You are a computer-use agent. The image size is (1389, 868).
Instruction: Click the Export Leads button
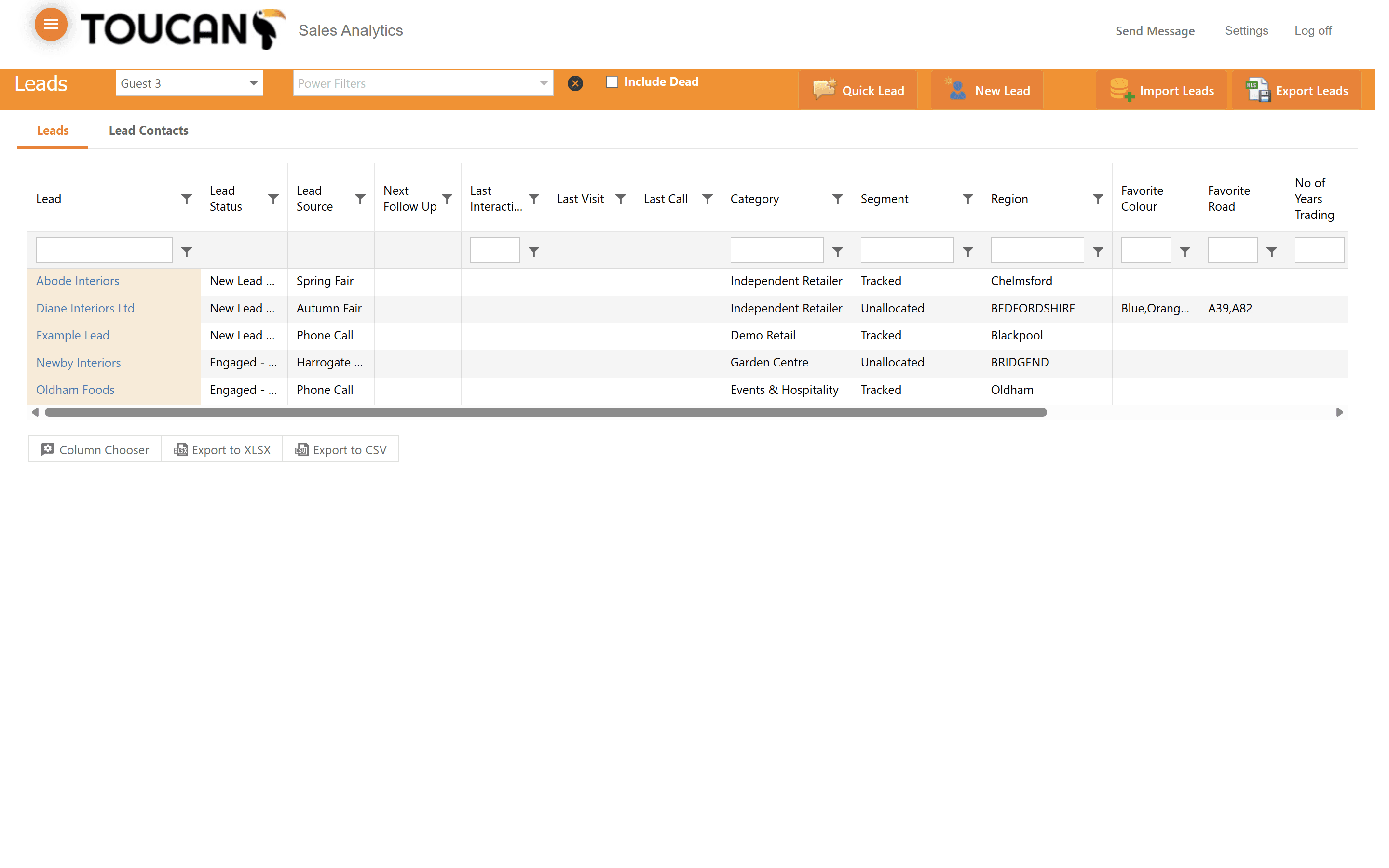(1296, 90)
